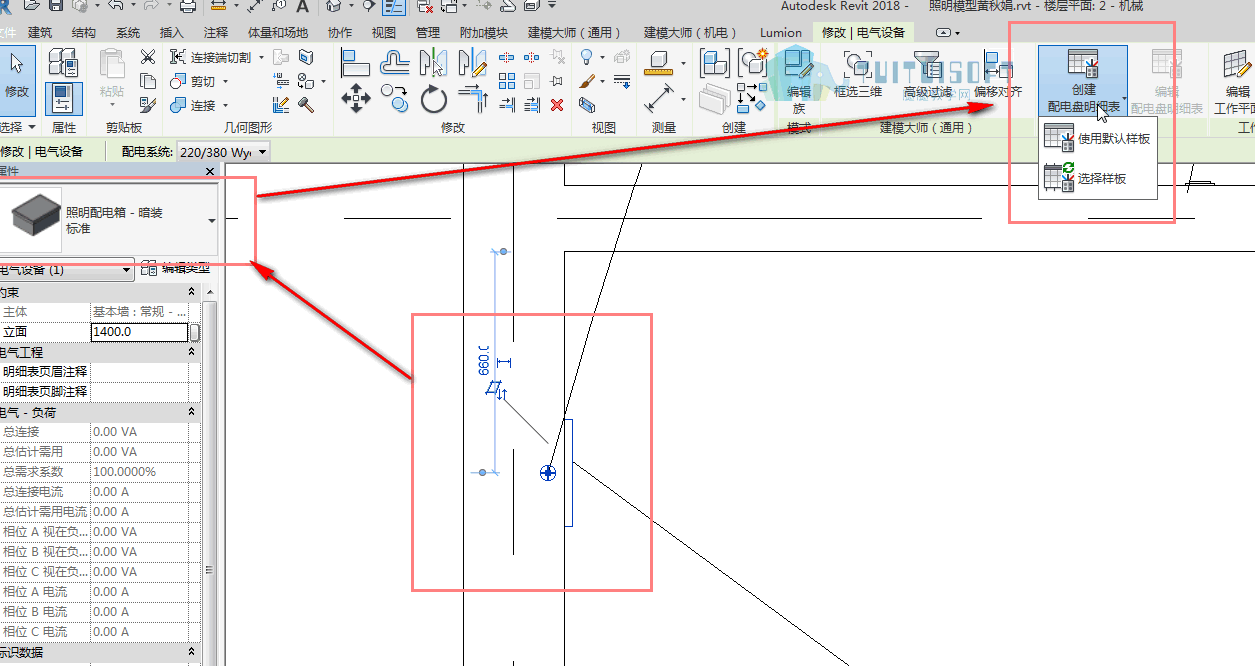The height and width of the screenshot is (666, 1255).
Task: Collapse the 电气工程 properties section
Action: pos(191,352)
